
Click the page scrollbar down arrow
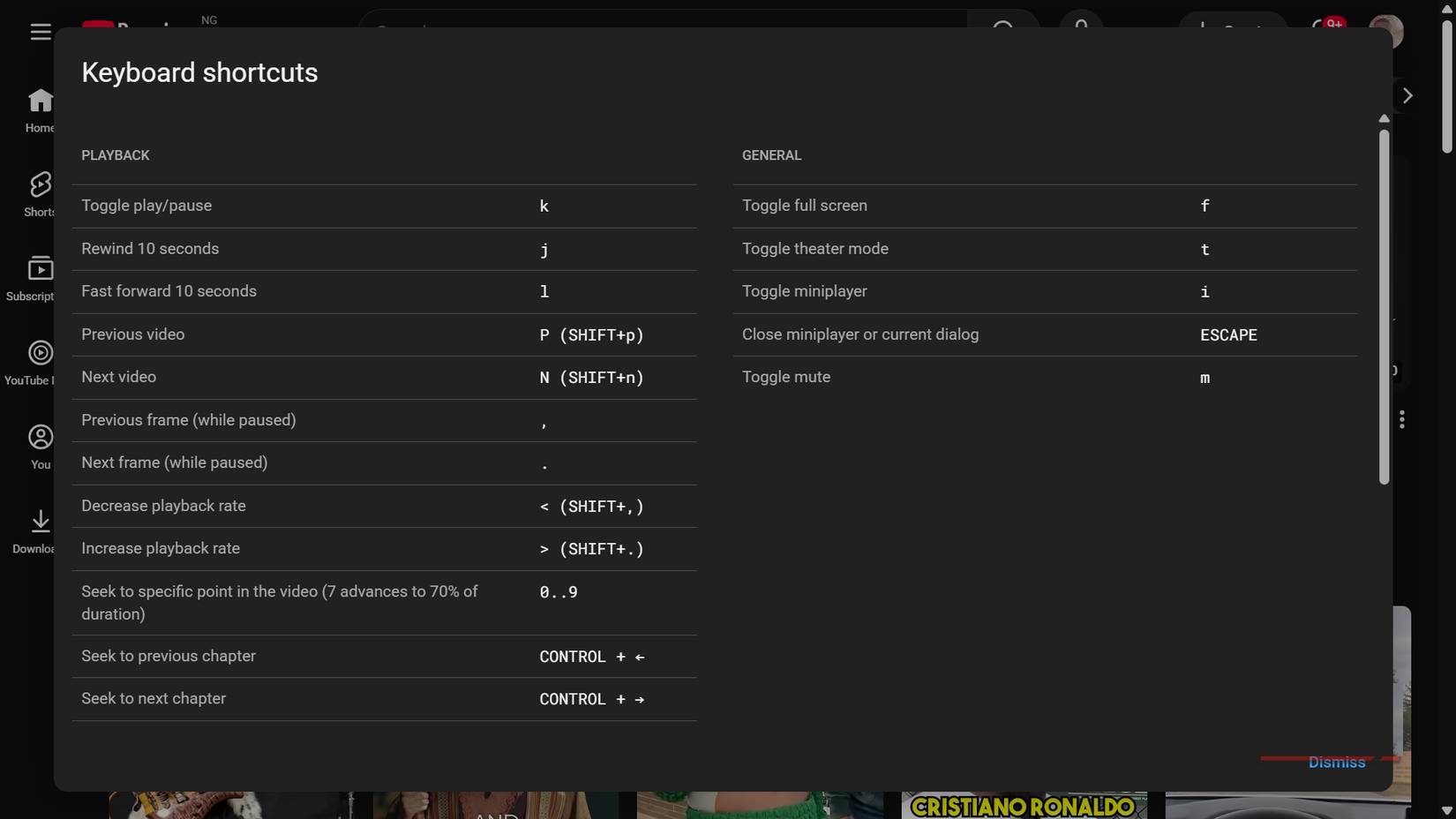point(1447,810)
